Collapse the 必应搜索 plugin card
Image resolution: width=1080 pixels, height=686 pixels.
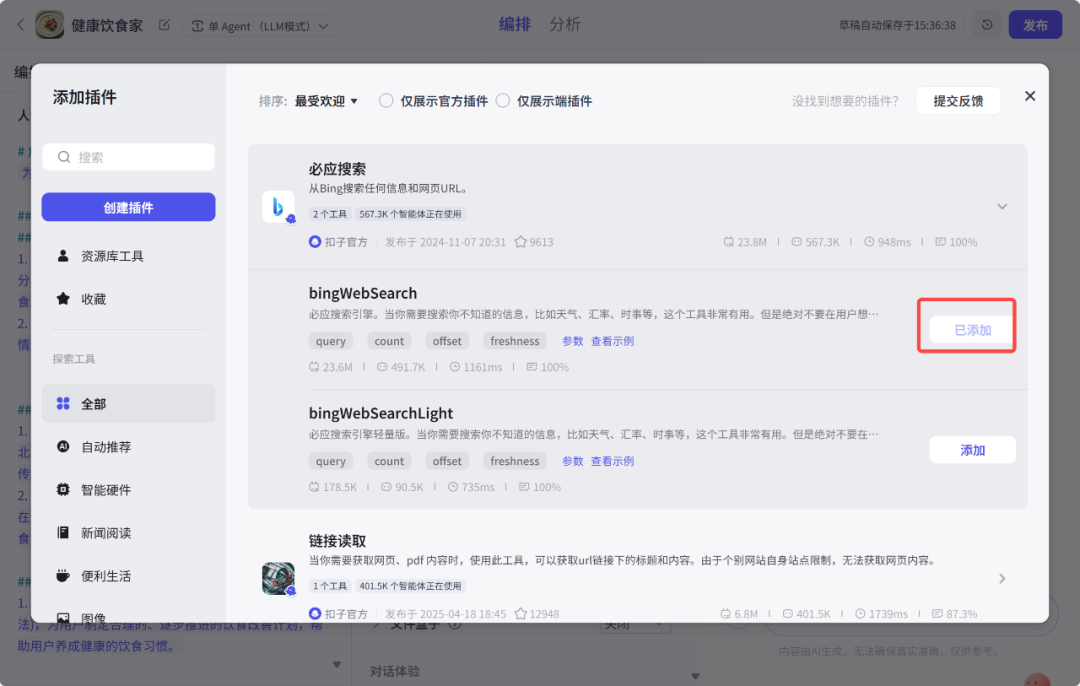click(x=1002, y=207)
